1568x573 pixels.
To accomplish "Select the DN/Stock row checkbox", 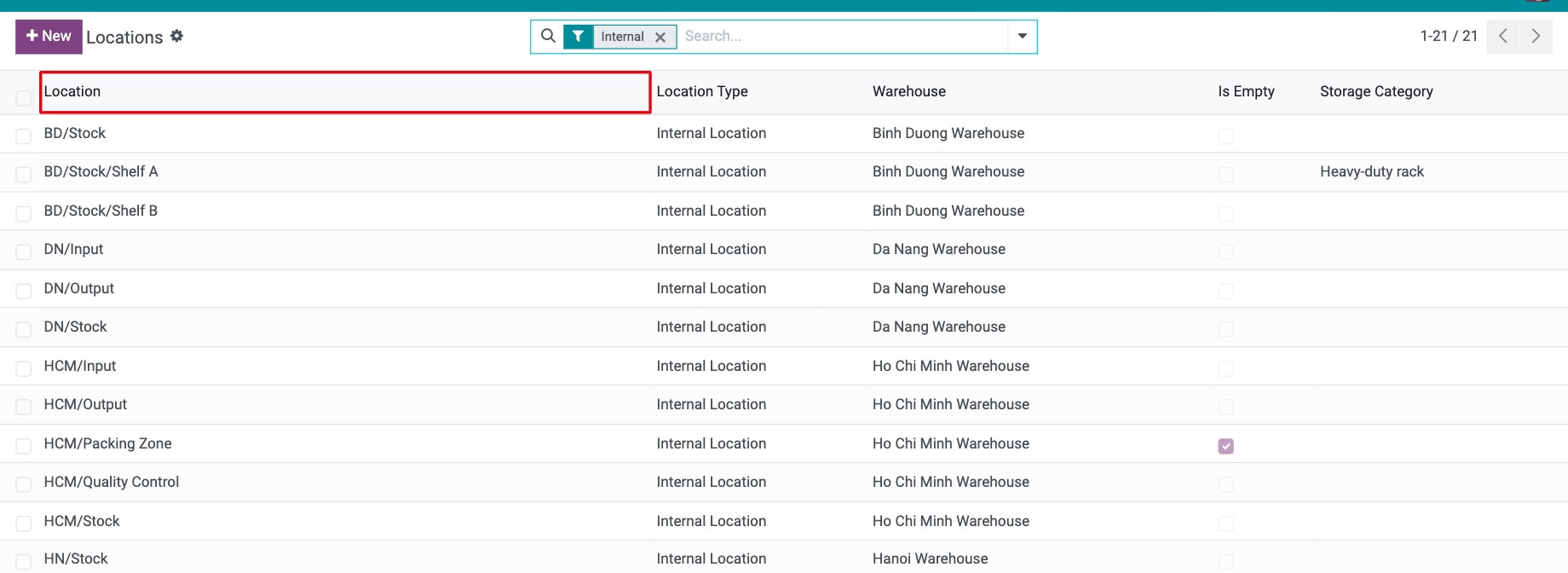I will [24, 330].
